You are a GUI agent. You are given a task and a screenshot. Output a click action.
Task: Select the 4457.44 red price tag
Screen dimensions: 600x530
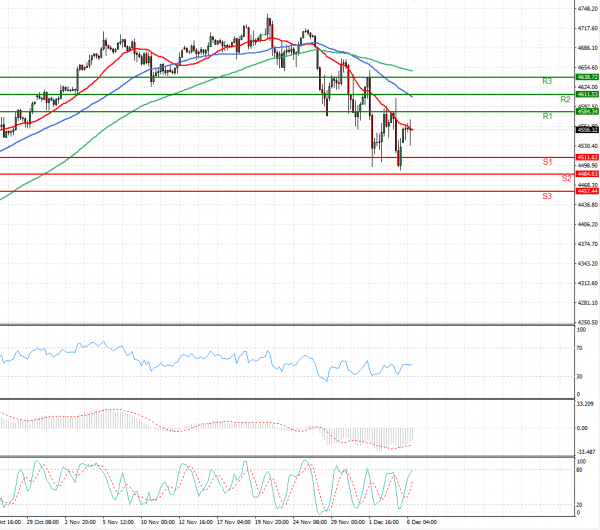(x=587, y=191)
